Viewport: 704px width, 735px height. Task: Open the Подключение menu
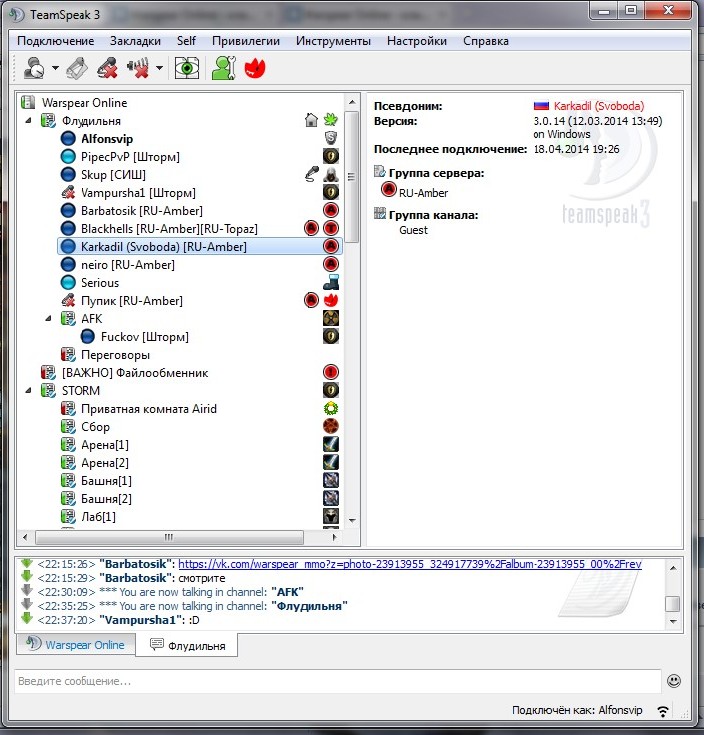[56, 41]
